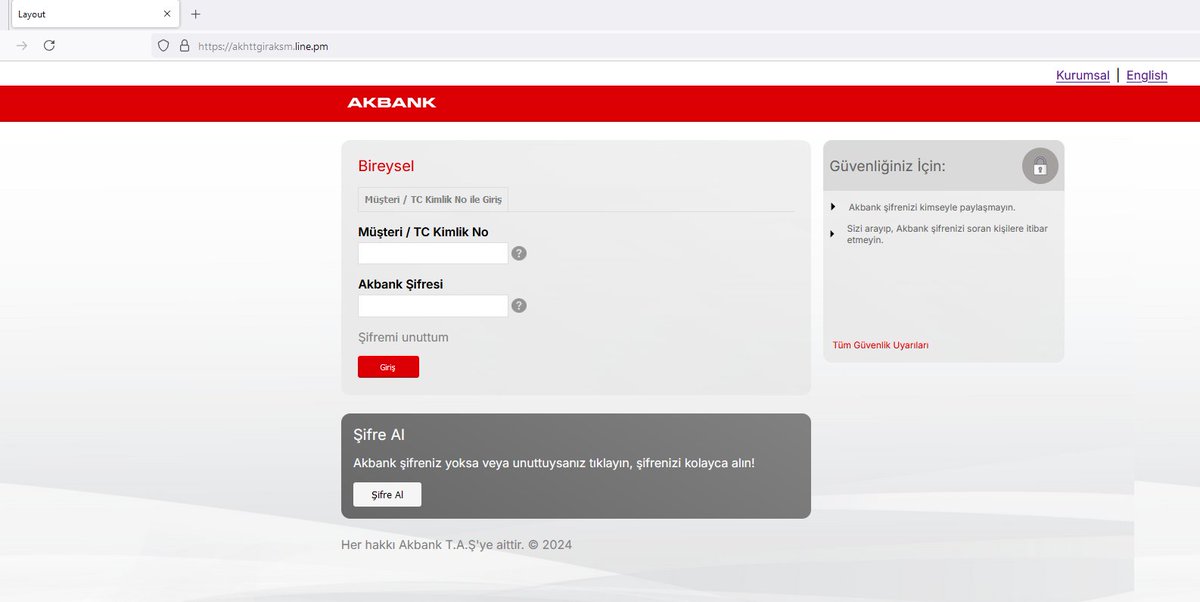Click the red Giriş button
Viewport: 1200px width, 602px height.
click(388, 367)
